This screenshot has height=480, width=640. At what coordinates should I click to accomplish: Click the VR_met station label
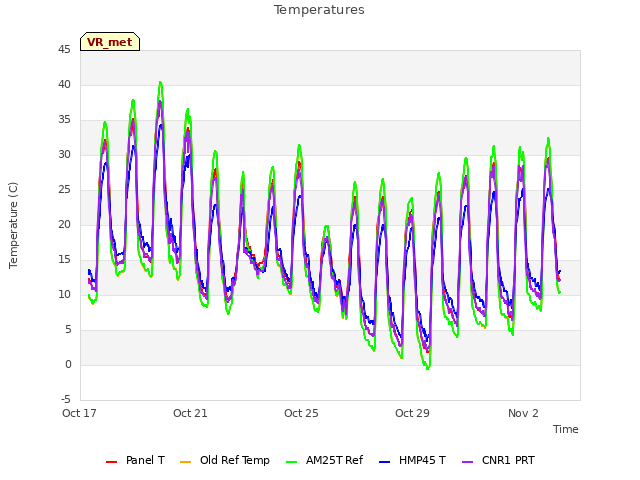(x=110, y=42)
